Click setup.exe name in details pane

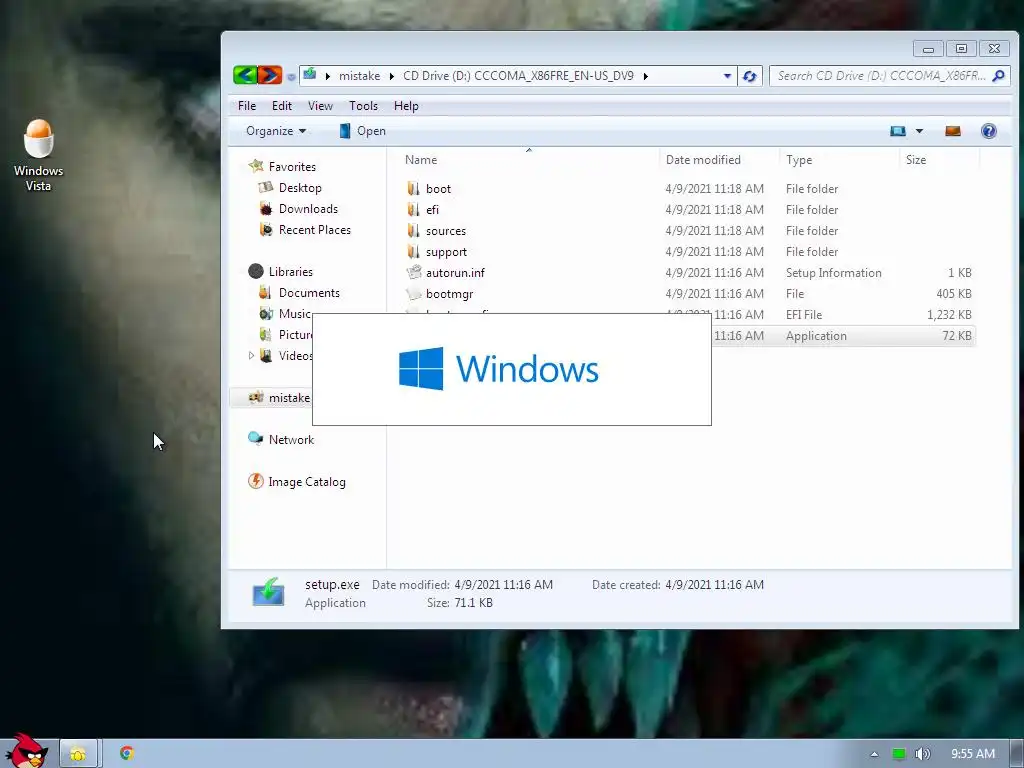click(x=332, y=584)
